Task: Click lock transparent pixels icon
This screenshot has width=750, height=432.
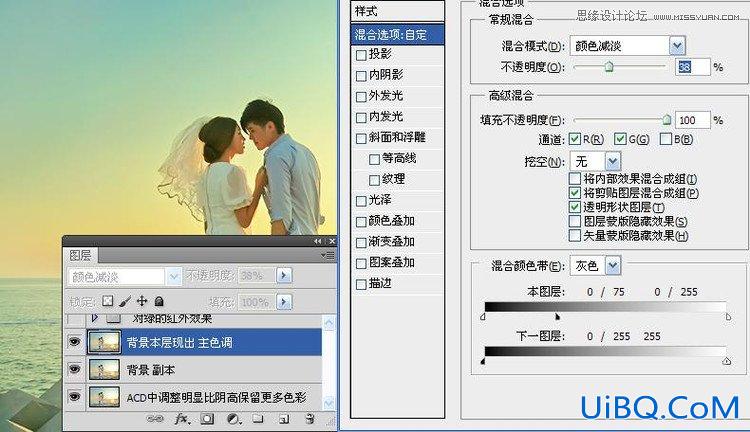Action: tap(108, 300)
